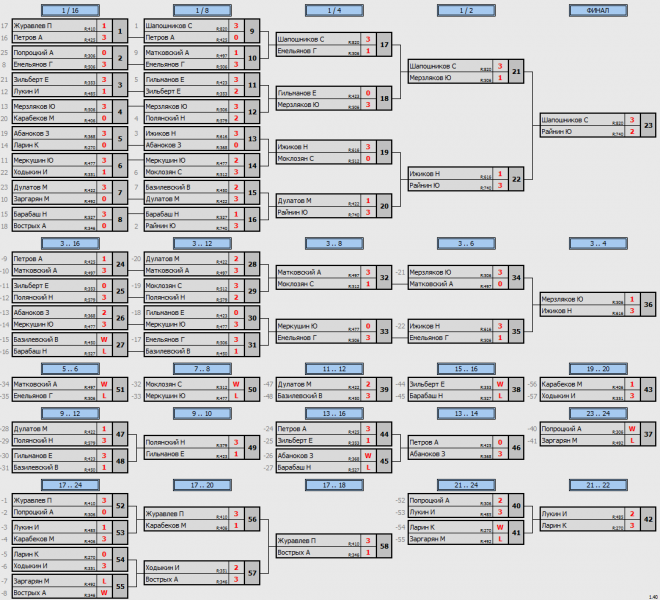Click the "3 .. 8" section header
The width and height of the screenshot is (660, 600).
[x=334, y=243]
